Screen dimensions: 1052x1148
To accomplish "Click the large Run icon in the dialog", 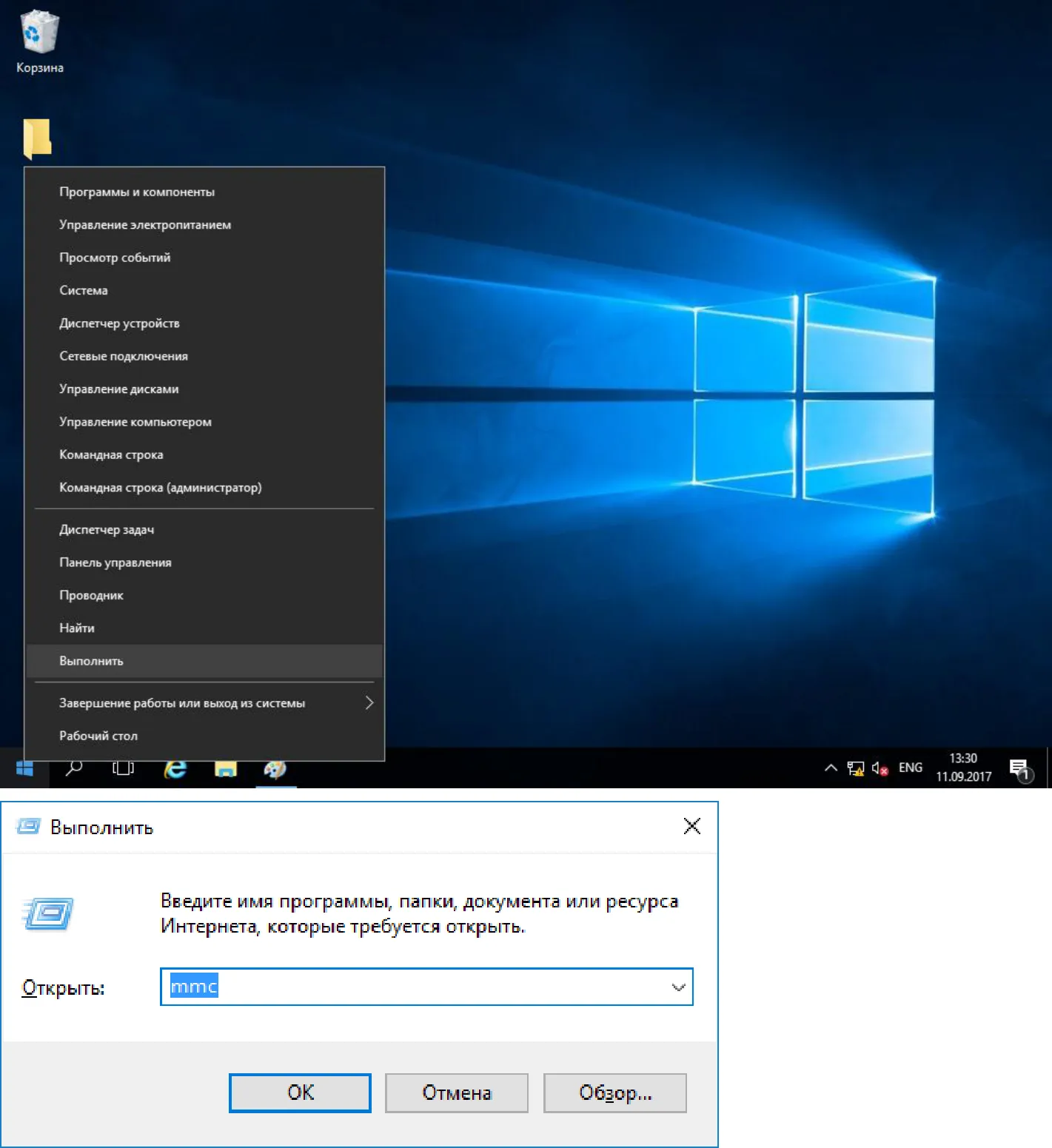I will (48, 914).
